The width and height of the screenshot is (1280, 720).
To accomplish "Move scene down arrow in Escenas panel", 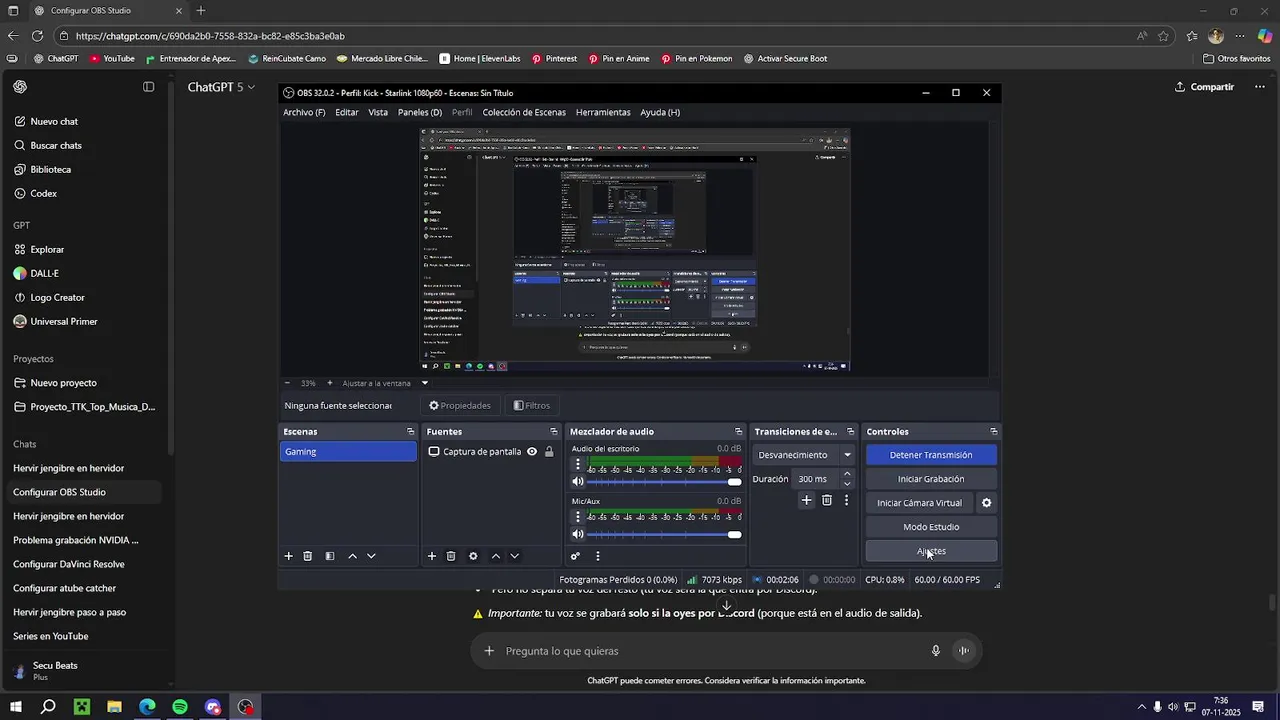I will (x=371, y=556).
